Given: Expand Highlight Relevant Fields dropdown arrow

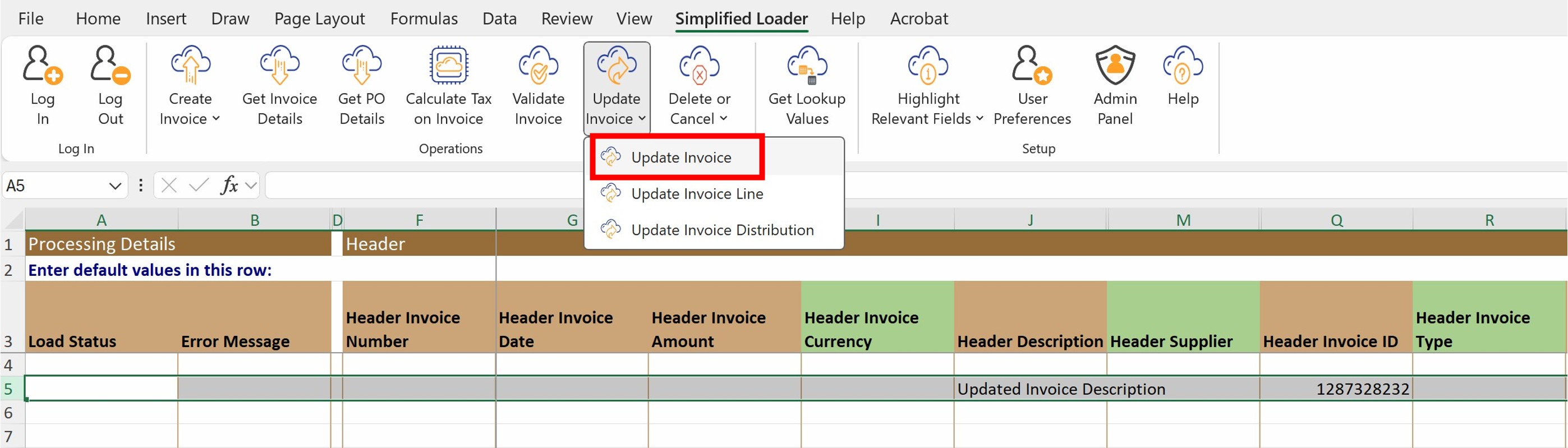Looking at the screenshot, I should pos(980,119).
